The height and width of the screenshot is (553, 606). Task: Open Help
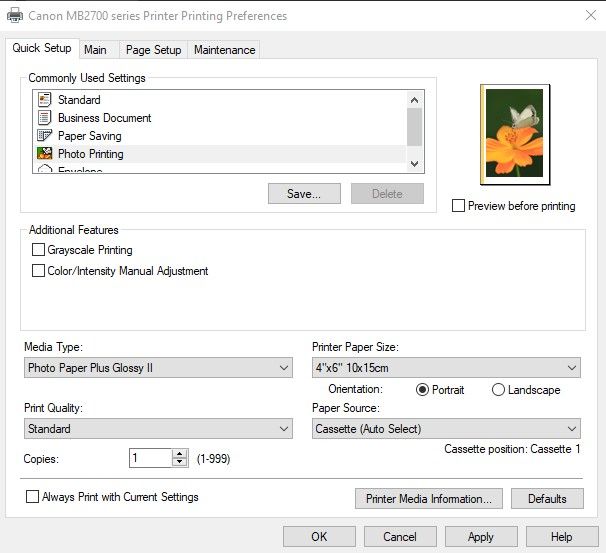(562, 536)
